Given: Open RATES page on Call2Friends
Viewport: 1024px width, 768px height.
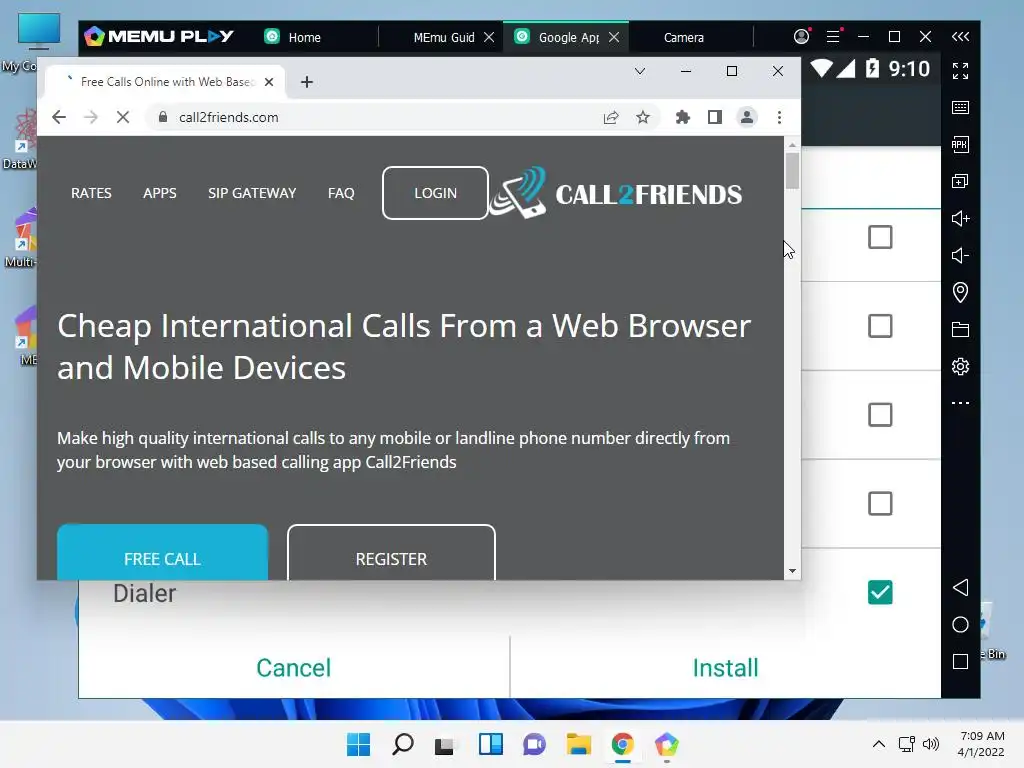Looking at the screenshot, I should click(x=91, y=193).
